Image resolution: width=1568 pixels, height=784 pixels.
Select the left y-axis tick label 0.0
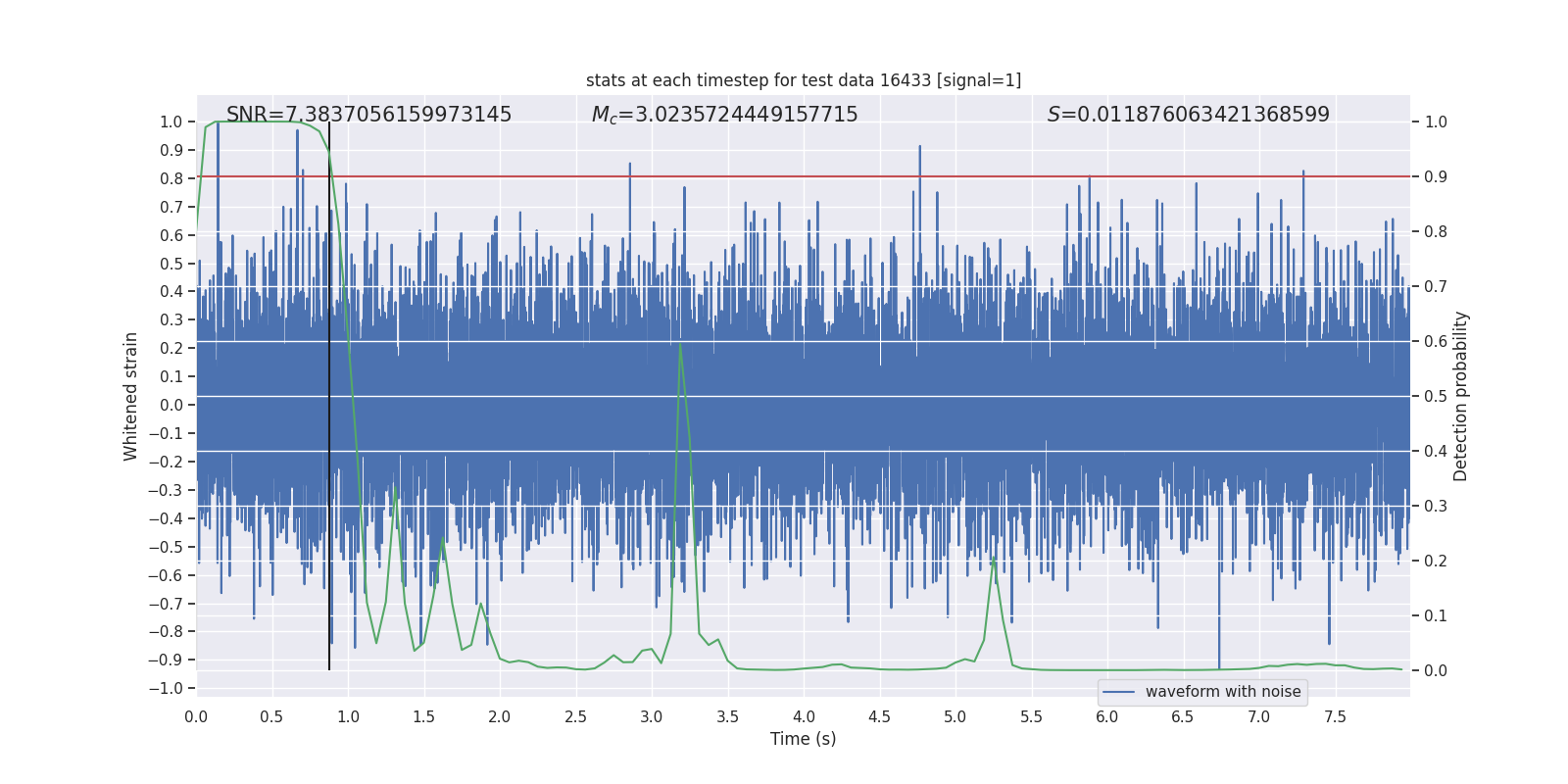171,405
